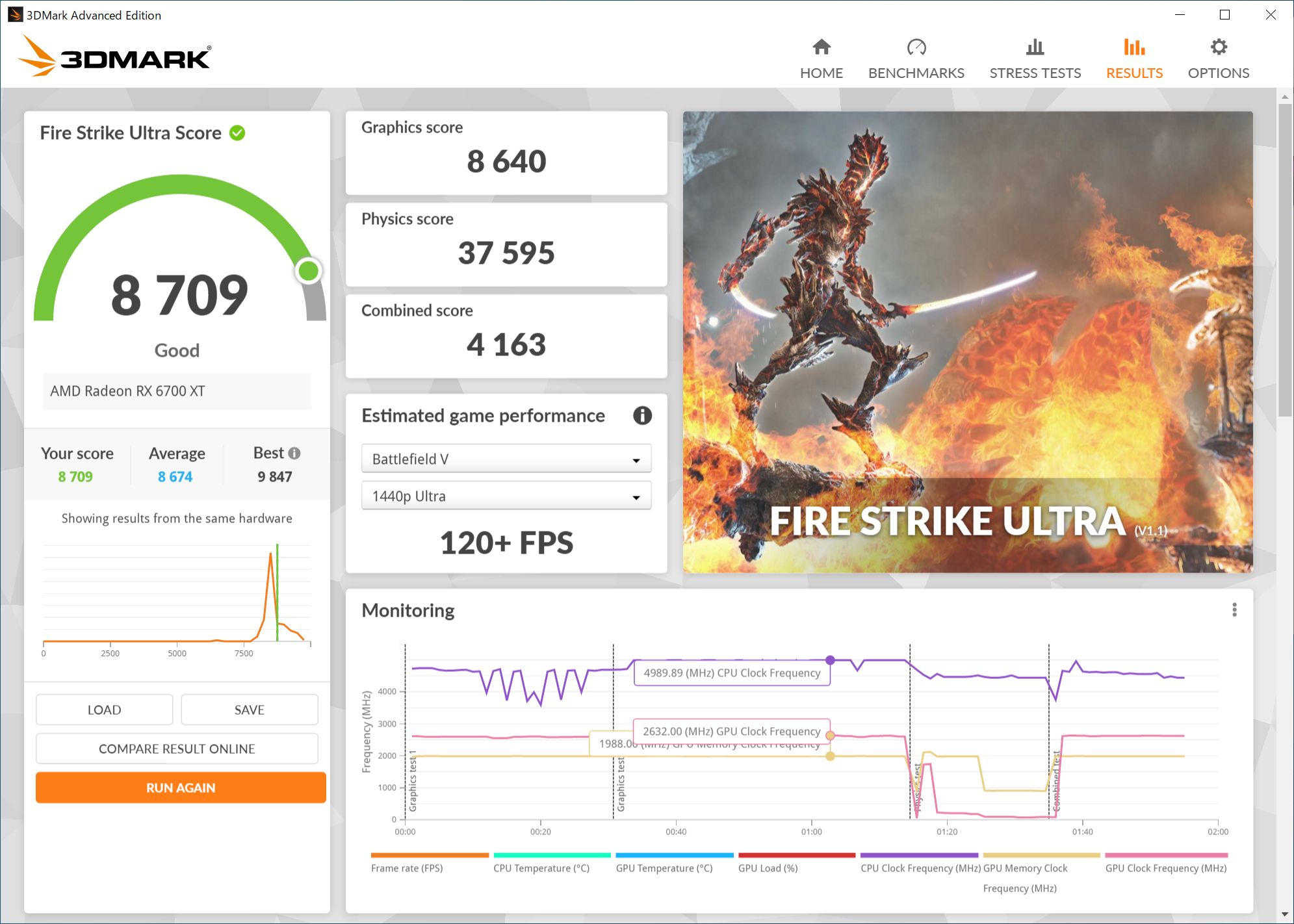Switch to the Results tab
Viewport: 1294px width, 924px height.
(1134, 72)
